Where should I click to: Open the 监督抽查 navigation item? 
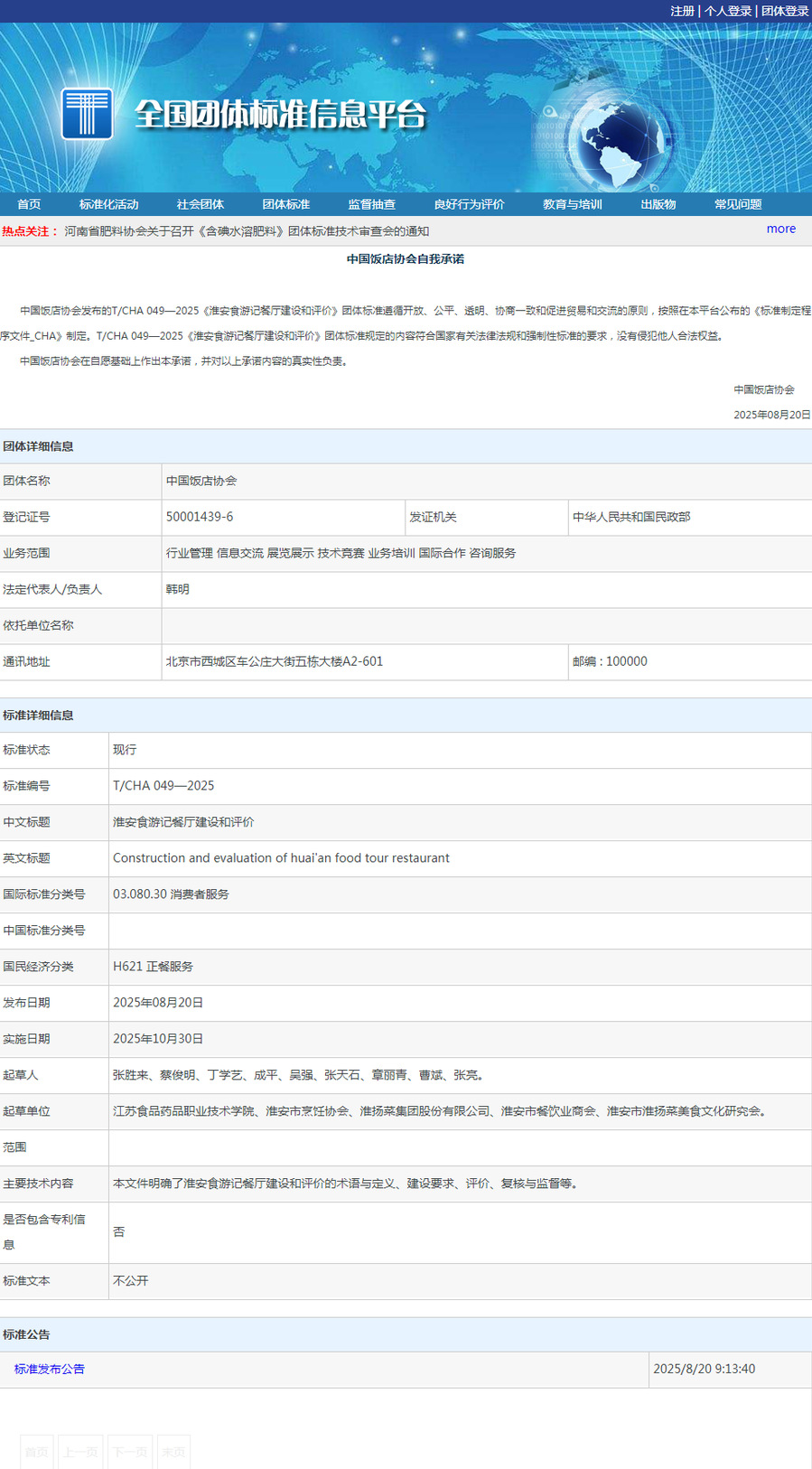click(371, 204)
